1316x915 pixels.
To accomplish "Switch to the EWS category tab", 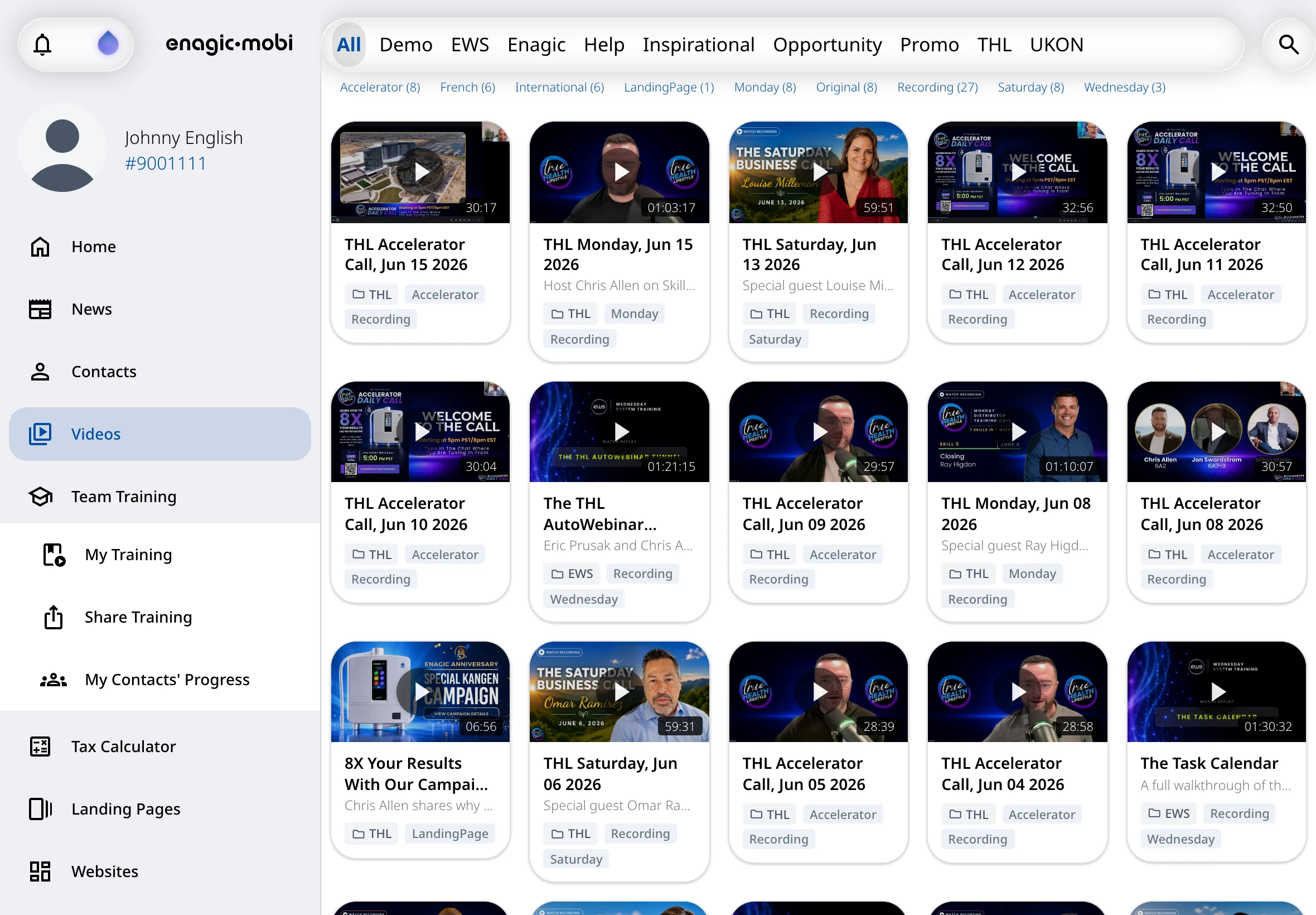I will click(x=470, y=45).
